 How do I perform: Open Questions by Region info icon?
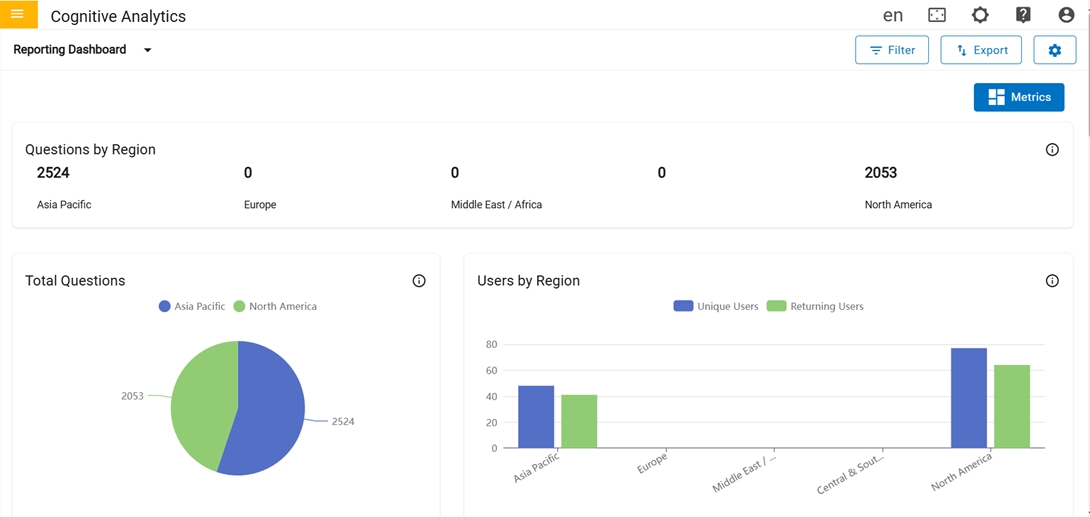click(1052, 150)
